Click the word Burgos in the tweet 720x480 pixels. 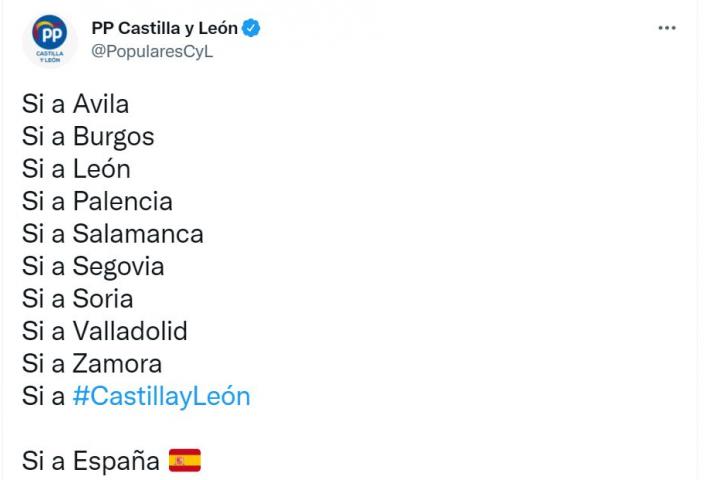[113, 137]
